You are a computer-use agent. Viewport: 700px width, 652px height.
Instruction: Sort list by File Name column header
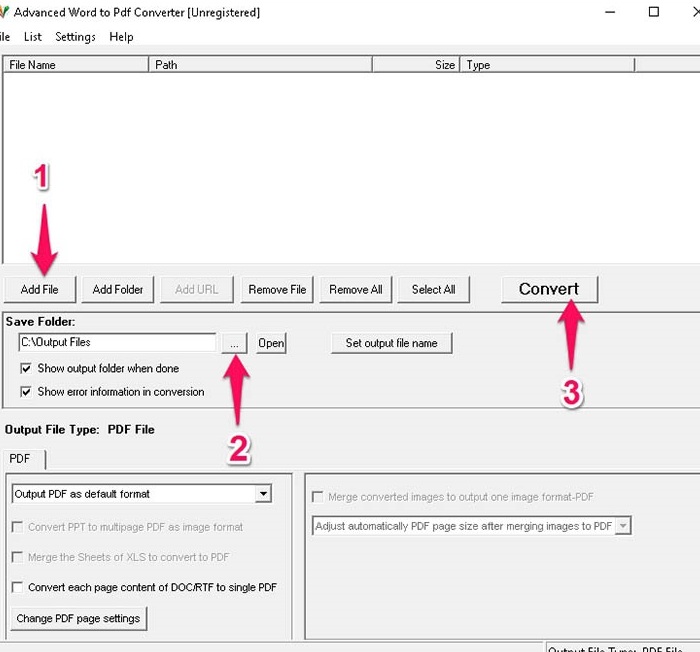point(76,65)
